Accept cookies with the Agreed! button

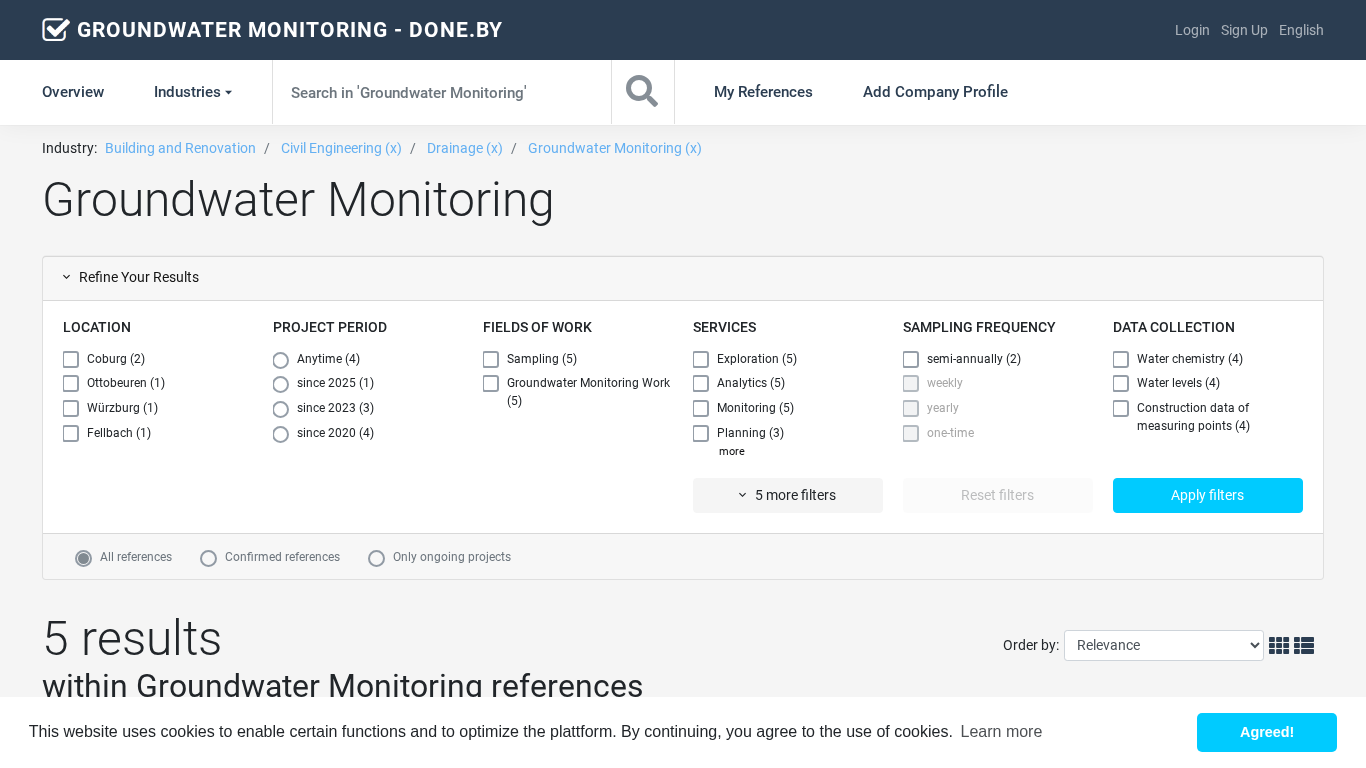(x=1266, y=732)
